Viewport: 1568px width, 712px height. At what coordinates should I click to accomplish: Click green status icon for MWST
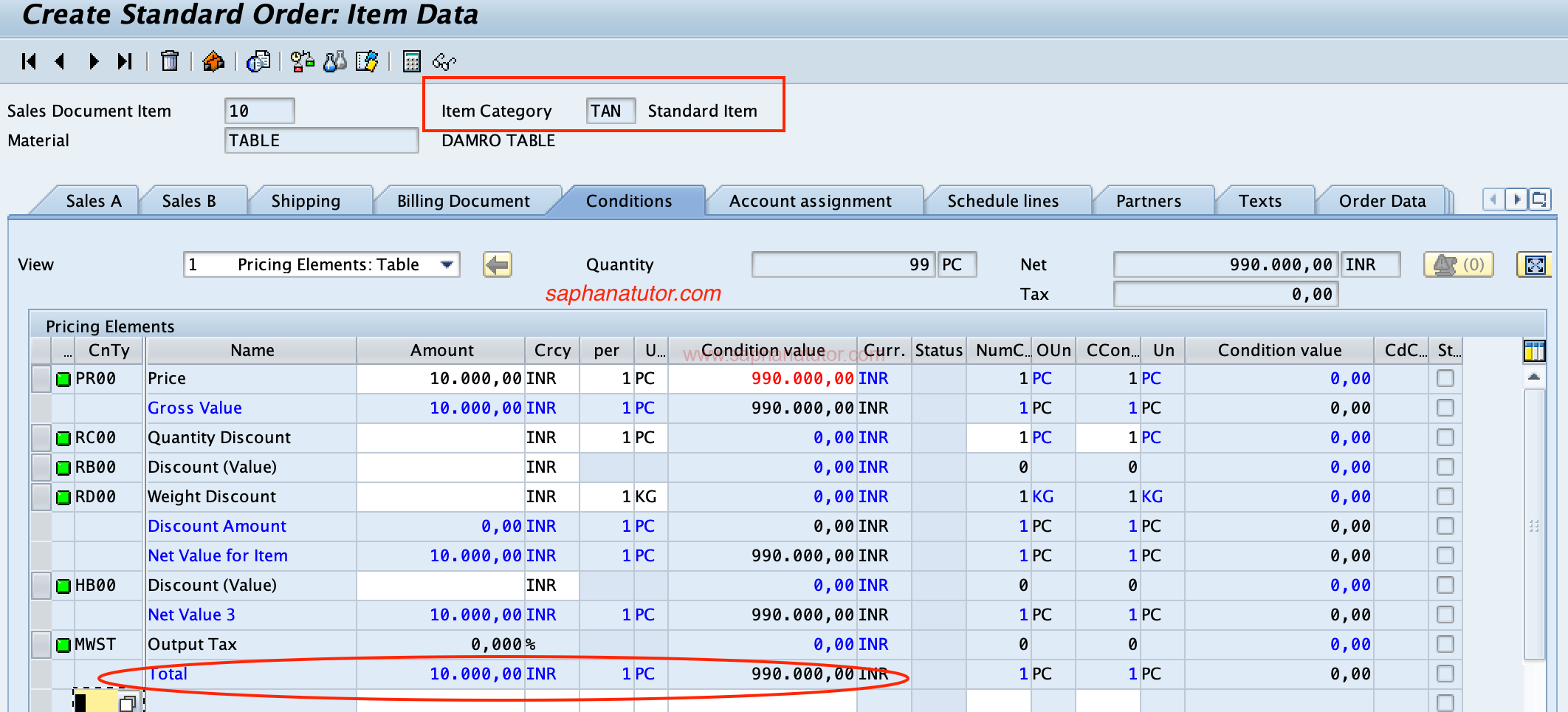point(63,645)
